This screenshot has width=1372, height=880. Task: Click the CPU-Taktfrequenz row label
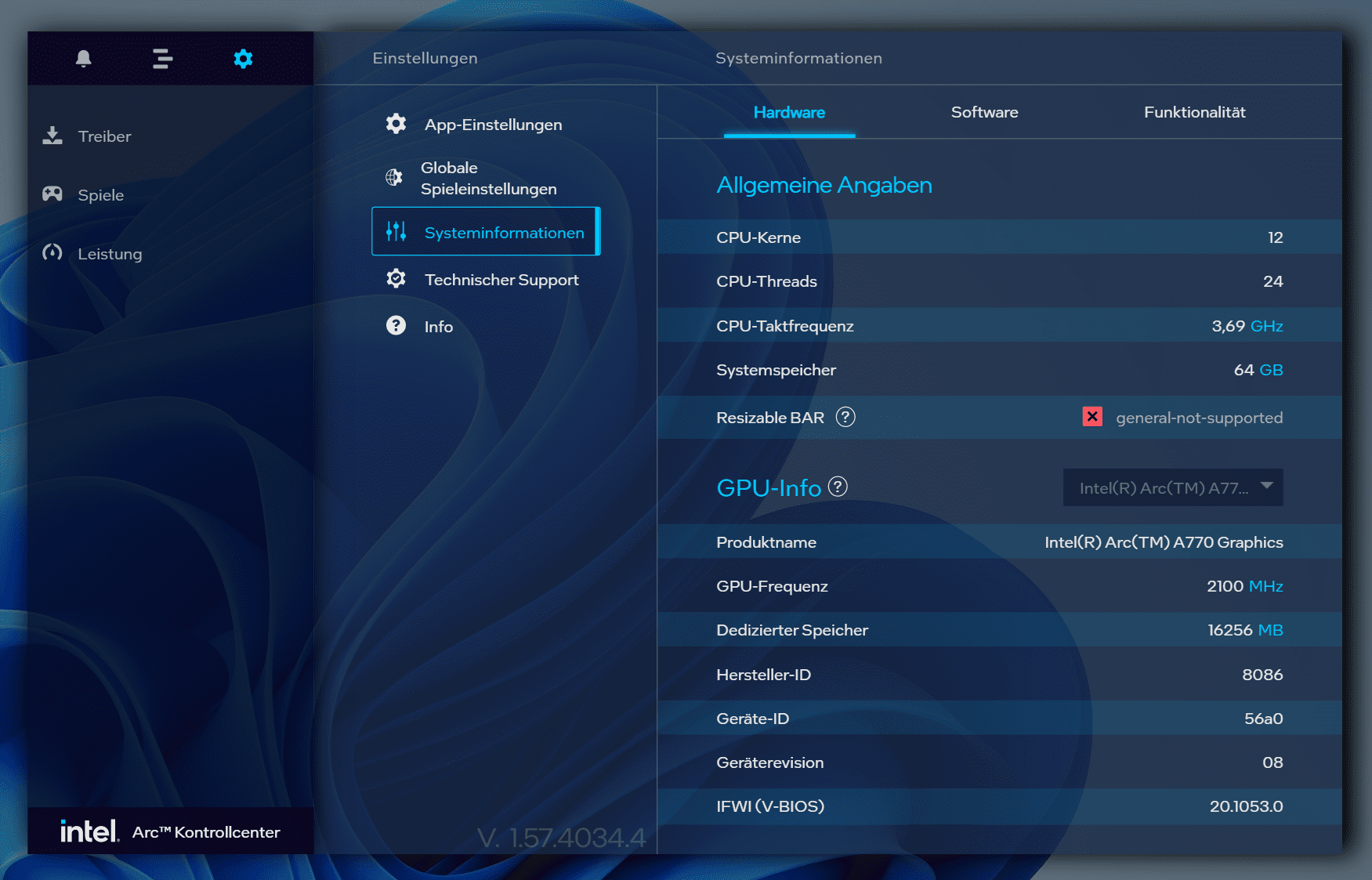[785, 326]
